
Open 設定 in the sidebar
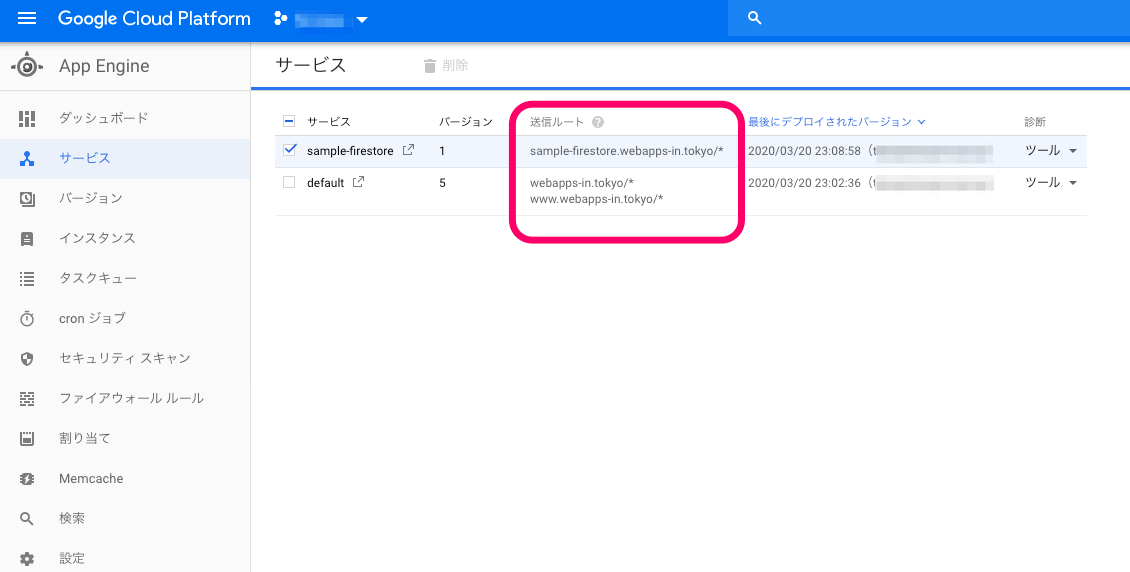[72, 558]
